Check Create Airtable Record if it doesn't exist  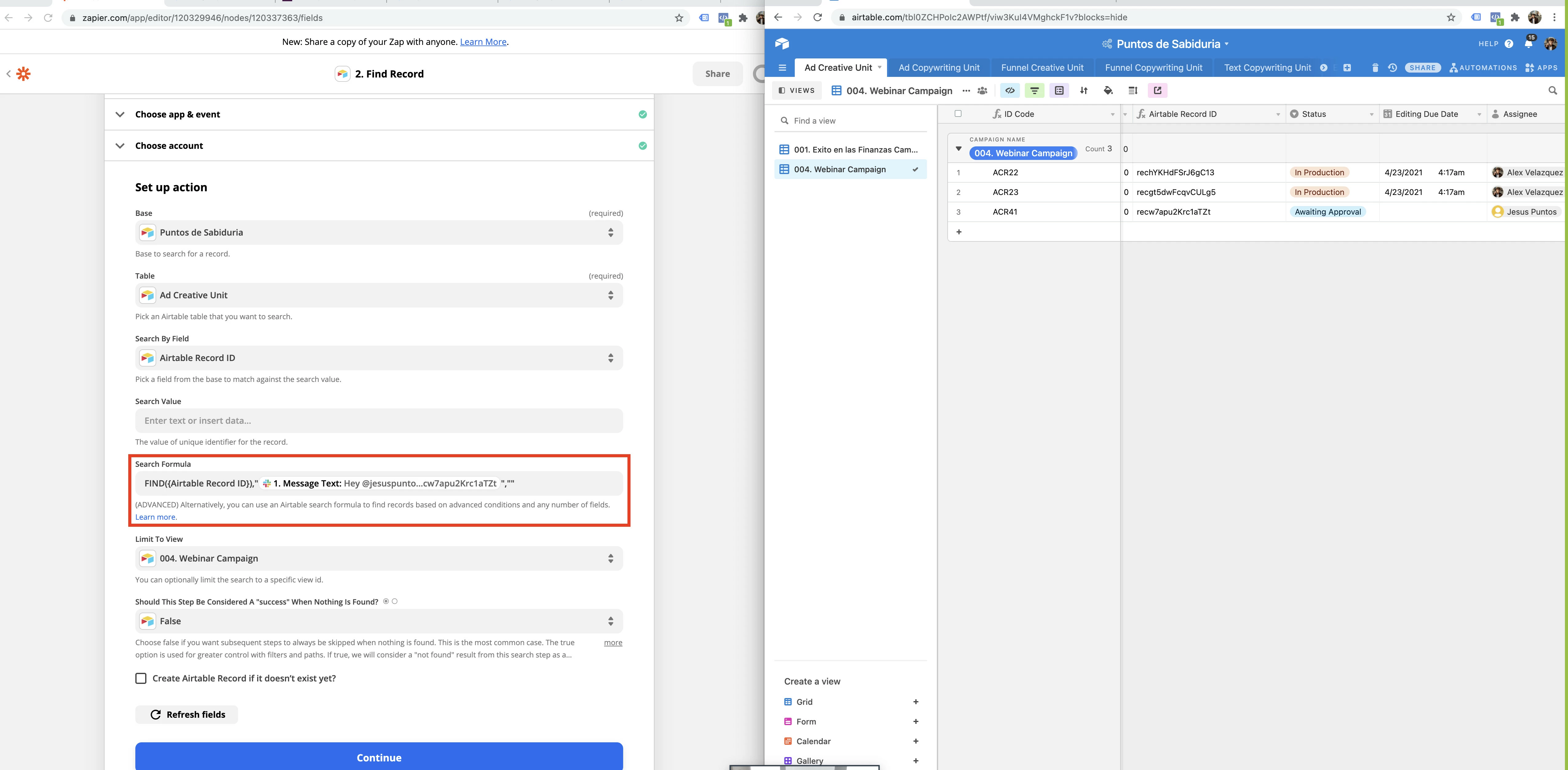[x=141, y=678]
